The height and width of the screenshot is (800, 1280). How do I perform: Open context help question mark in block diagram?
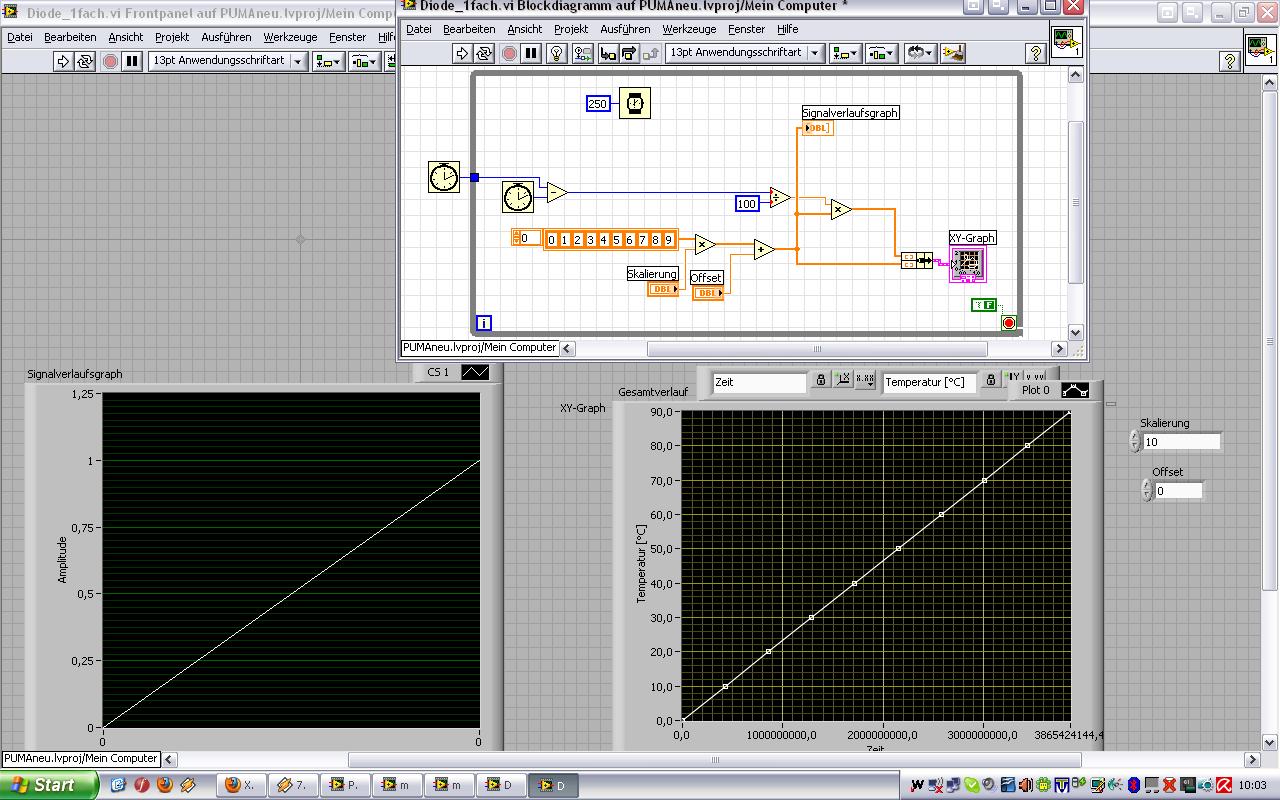(x=1036, y=53)
